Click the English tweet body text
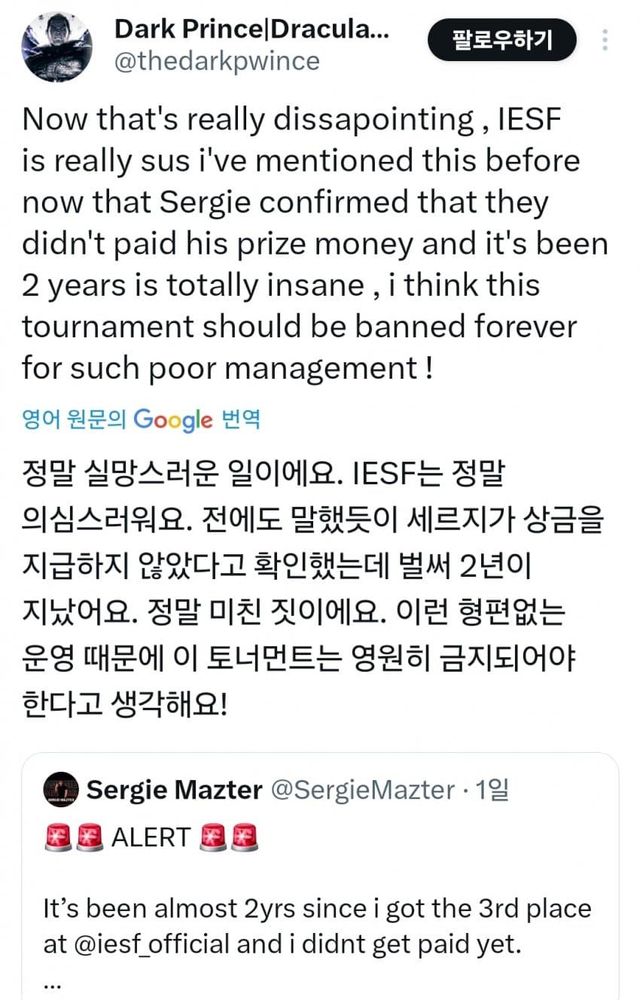 point(300,240)
